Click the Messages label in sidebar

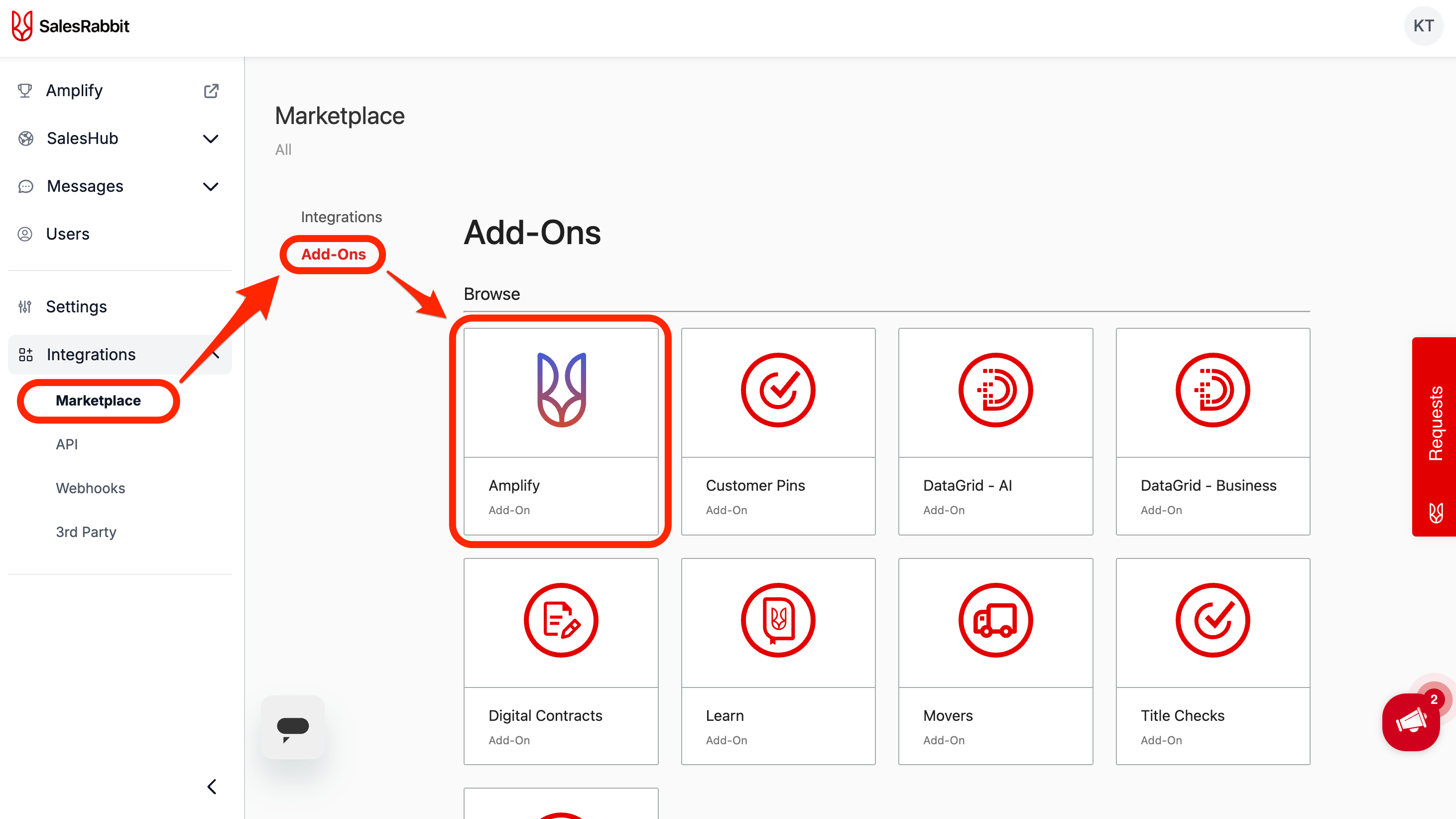[x=85, y=186]
